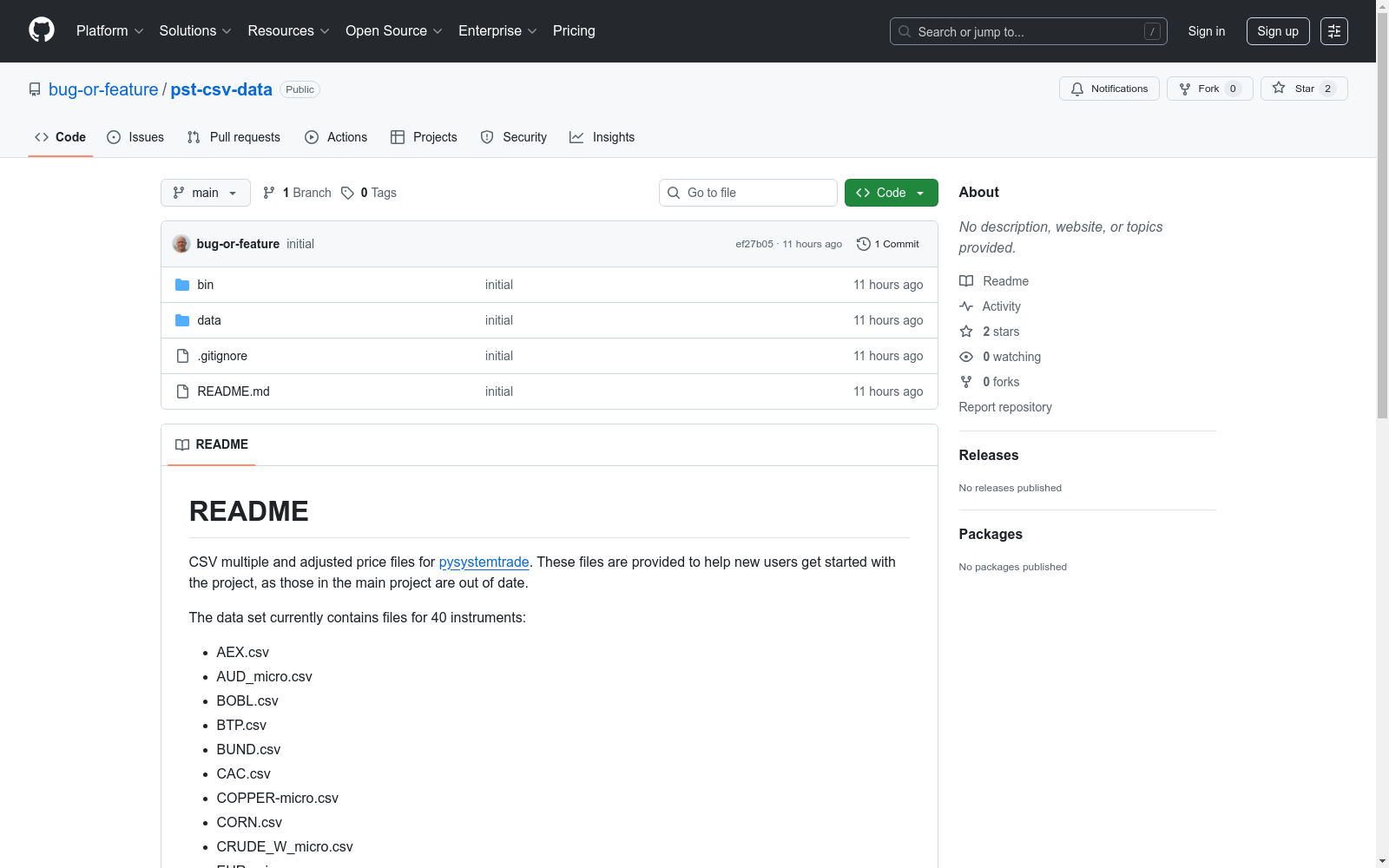Screen dimensions: 1389x868
Task: Expand the Enterprise menu
Action: pos(497,30)
